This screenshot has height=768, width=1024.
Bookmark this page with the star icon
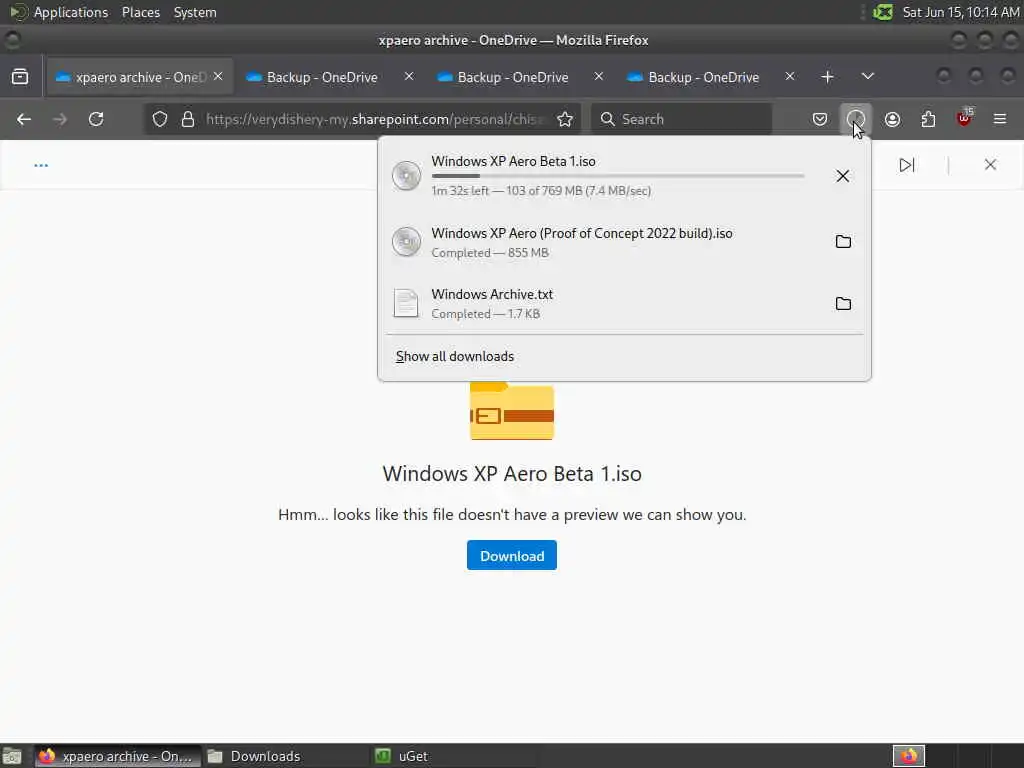click(565, 120)
